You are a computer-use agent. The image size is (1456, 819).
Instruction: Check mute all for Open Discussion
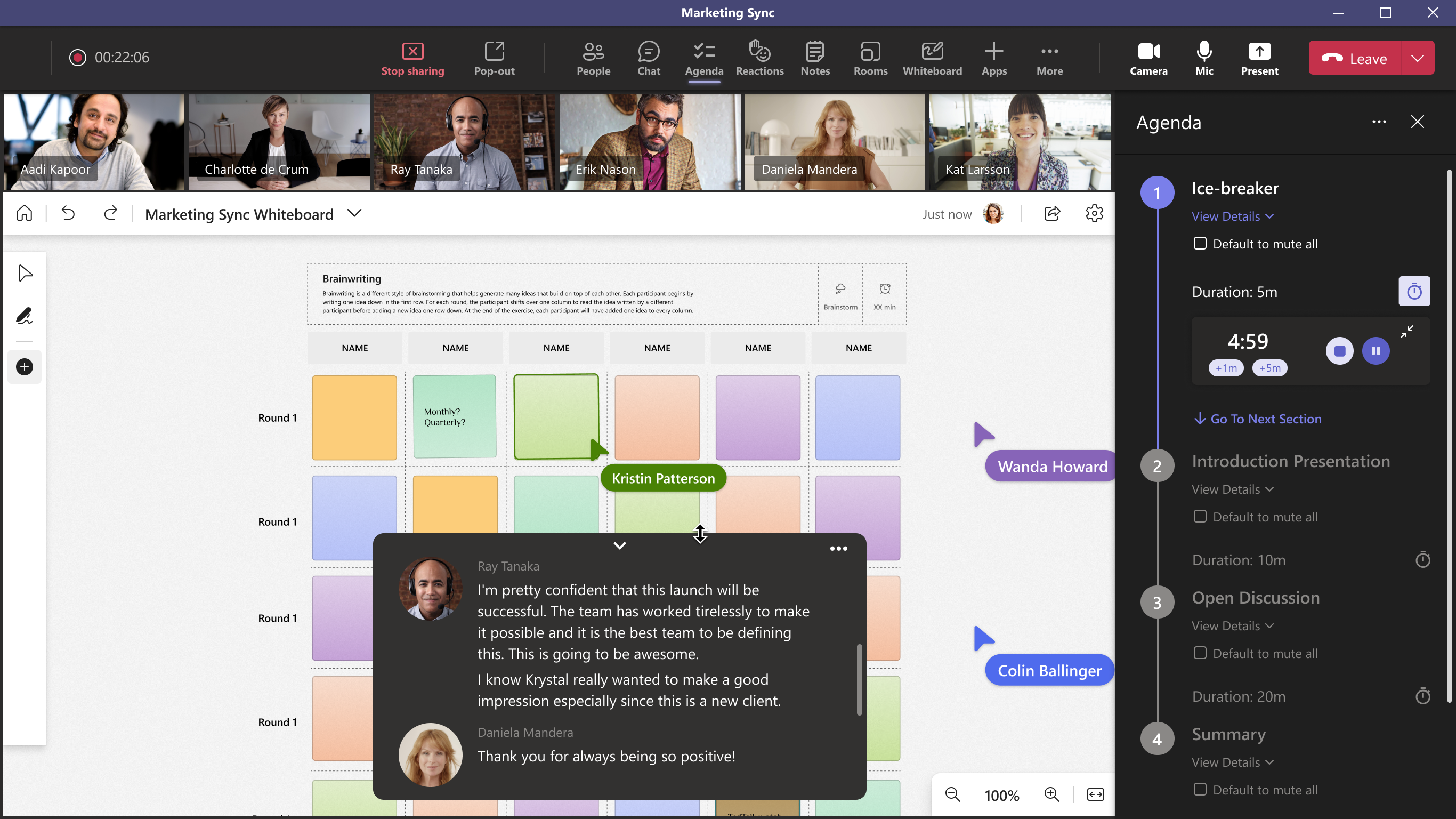[x=1200, y=653]
